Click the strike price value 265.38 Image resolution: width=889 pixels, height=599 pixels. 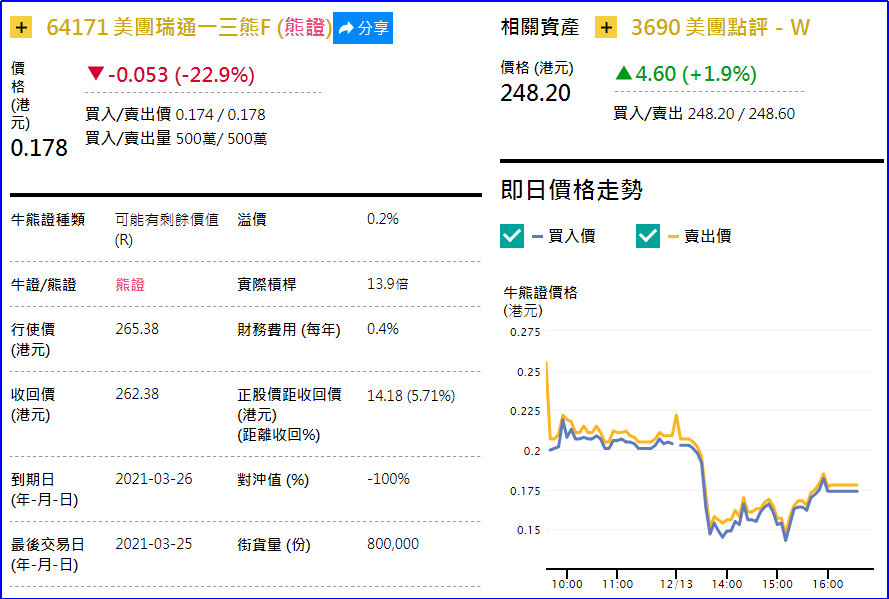coord(137,329)
